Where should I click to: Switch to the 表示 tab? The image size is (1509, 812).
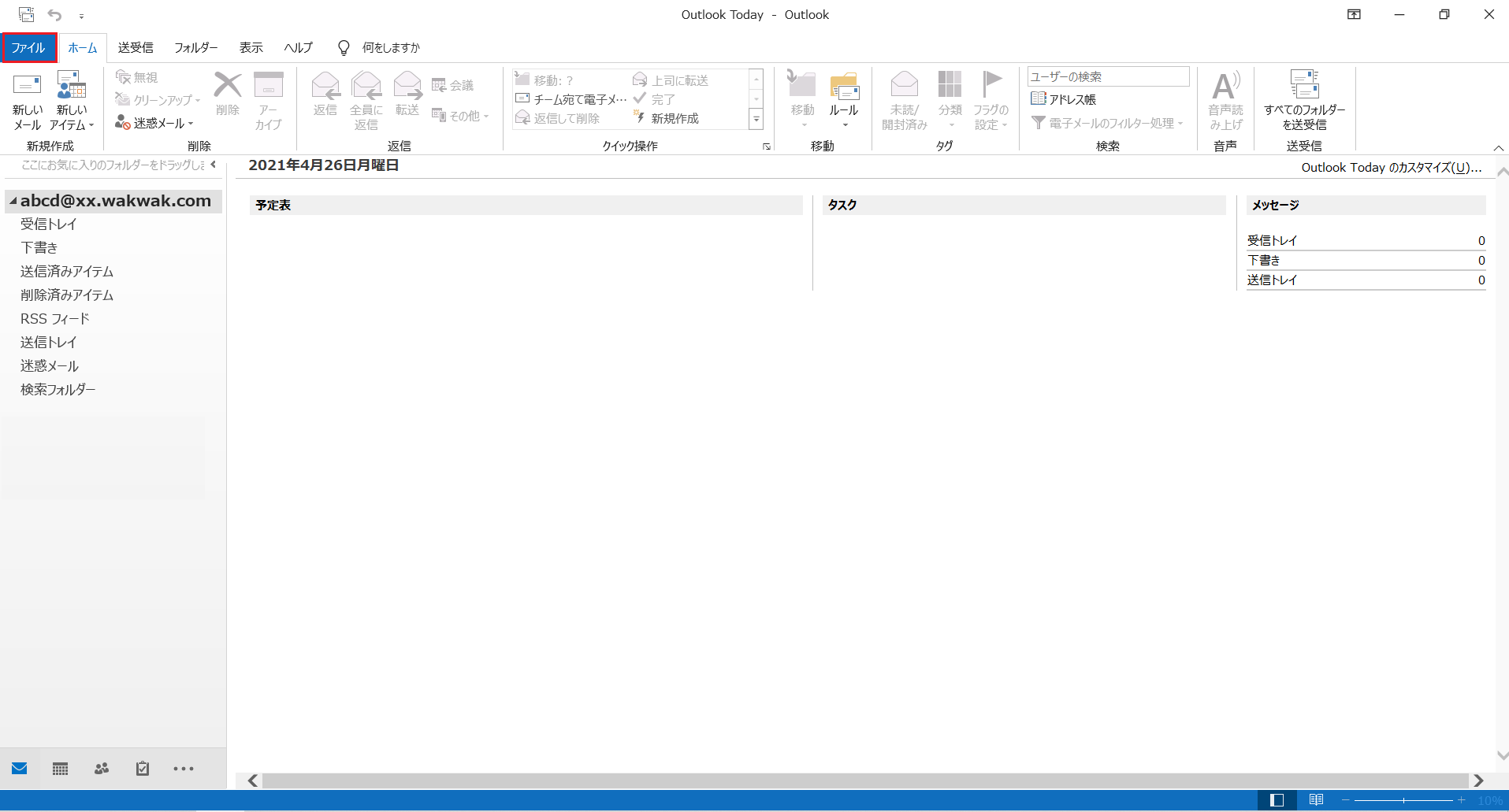251,47
